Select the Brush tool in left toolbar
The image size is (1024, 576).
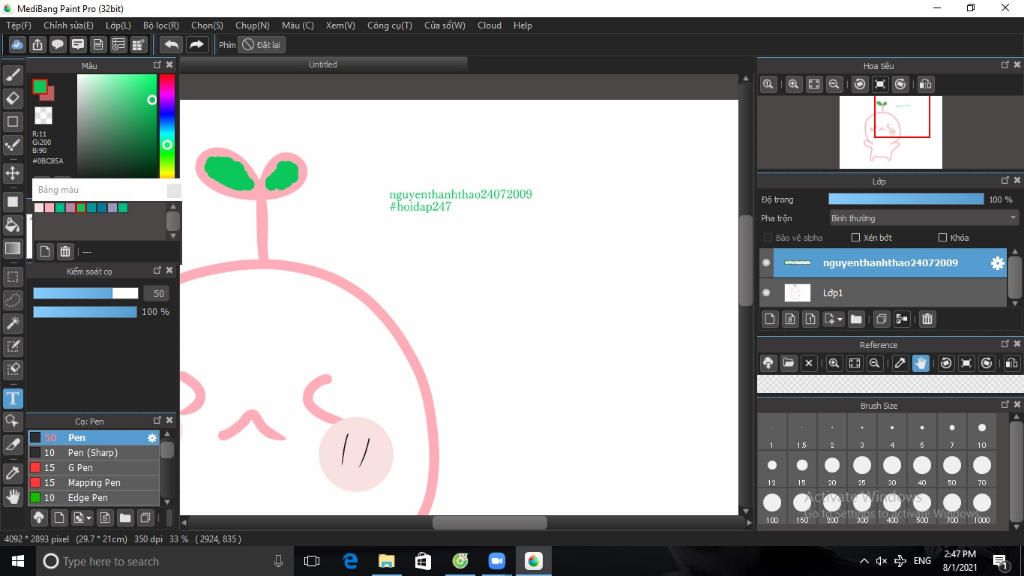tap(12, 75)
